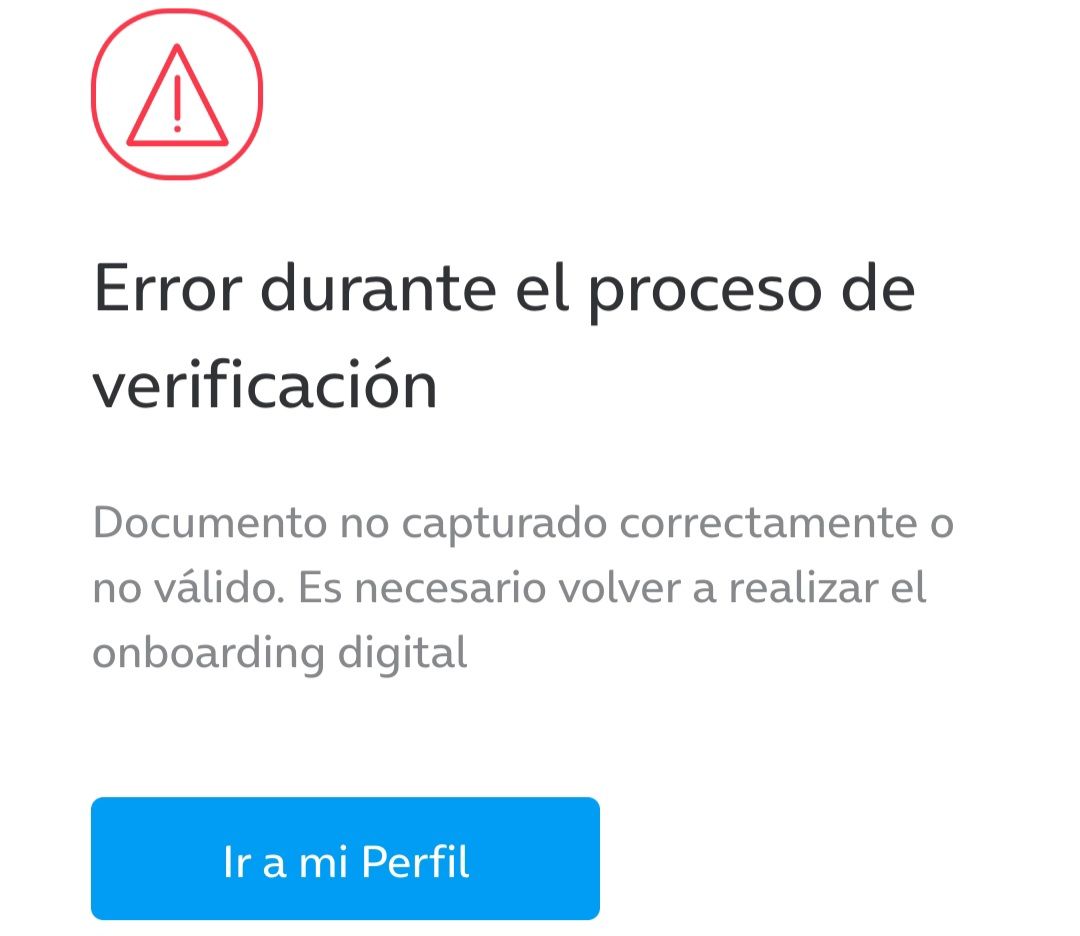The image size is (1080, 936).
Task: Select the word 'verificación' in the heading
Action: (265, 385)
